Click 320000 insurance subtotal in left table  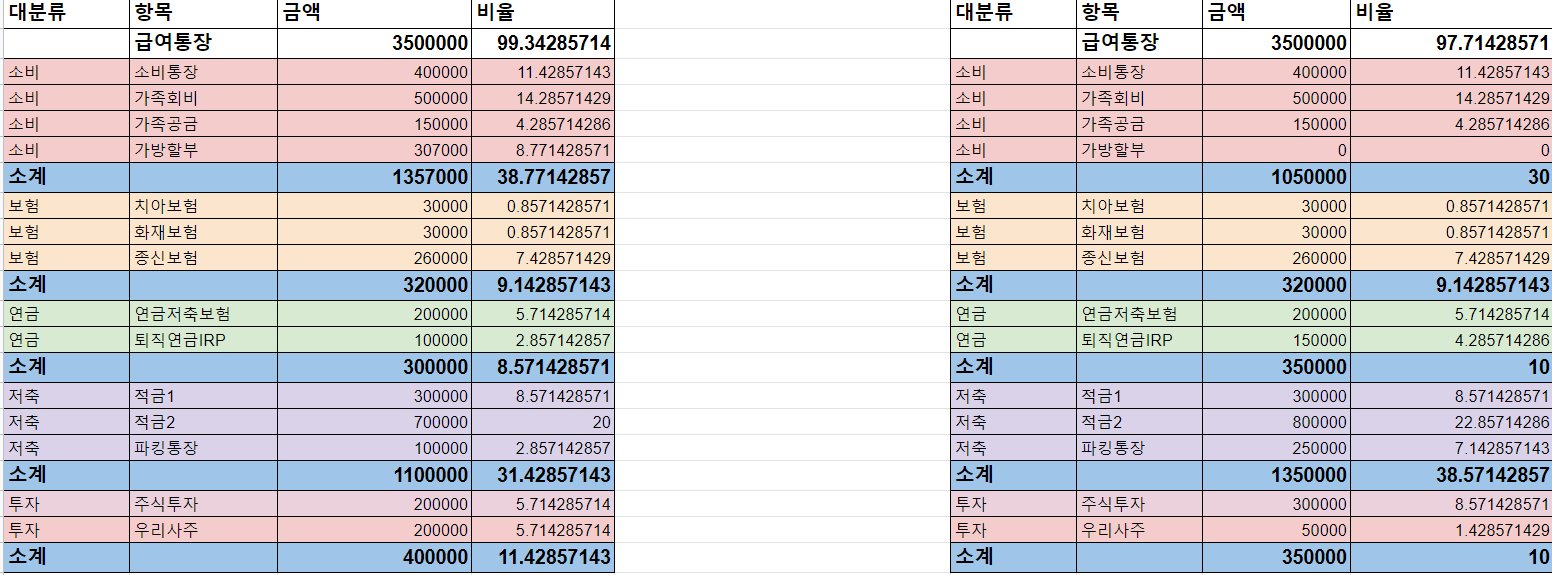coord(374,285)
